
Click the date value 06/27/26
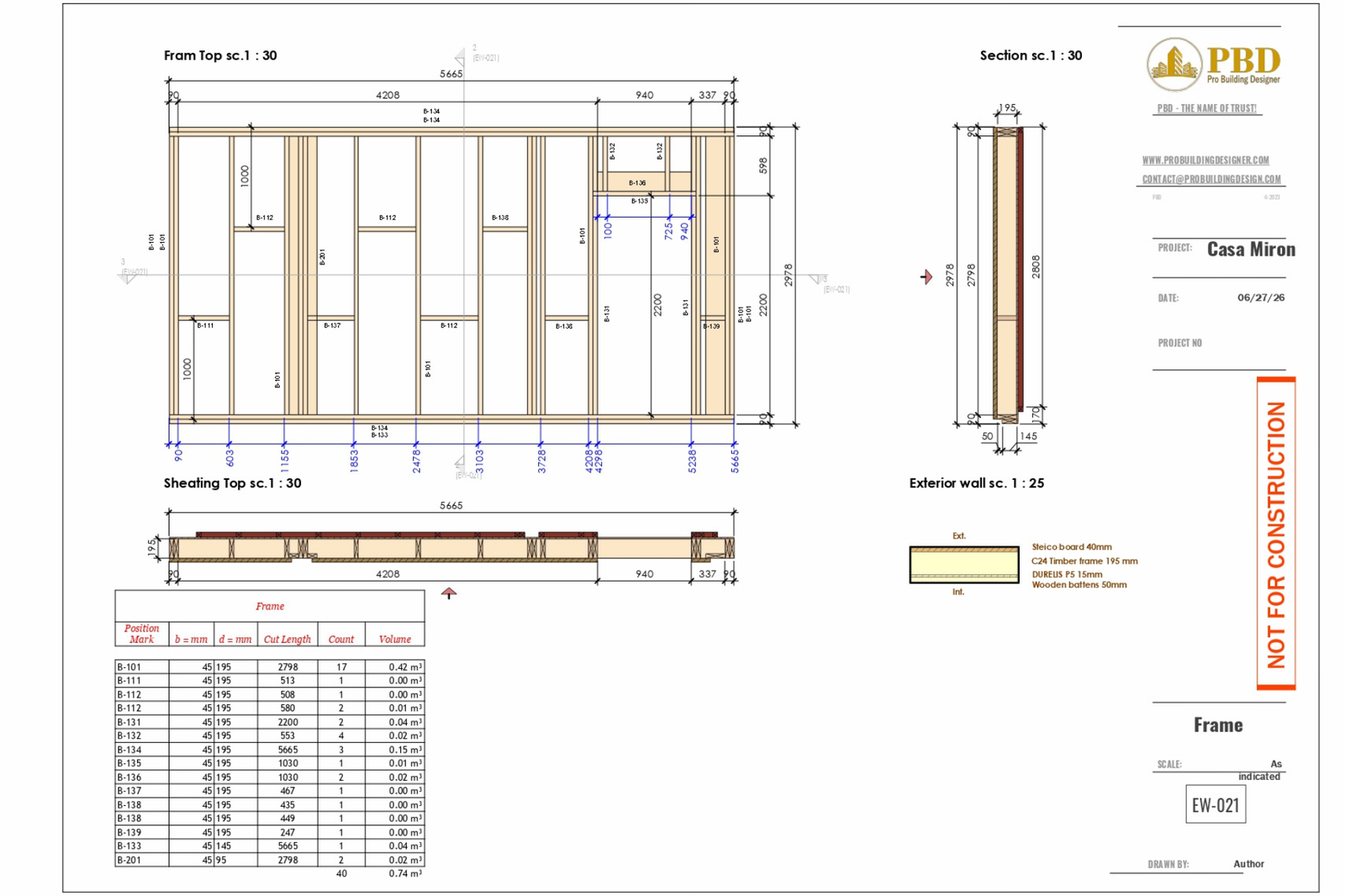tap(1261, 298)
